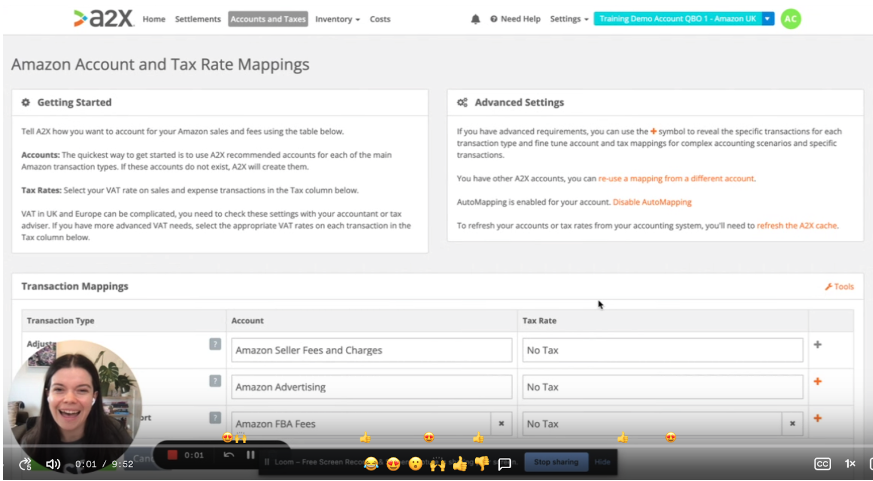The height and width of the screenshot is (481, 873).
Task: Click the A2X logo
Action: pos(104,18)
